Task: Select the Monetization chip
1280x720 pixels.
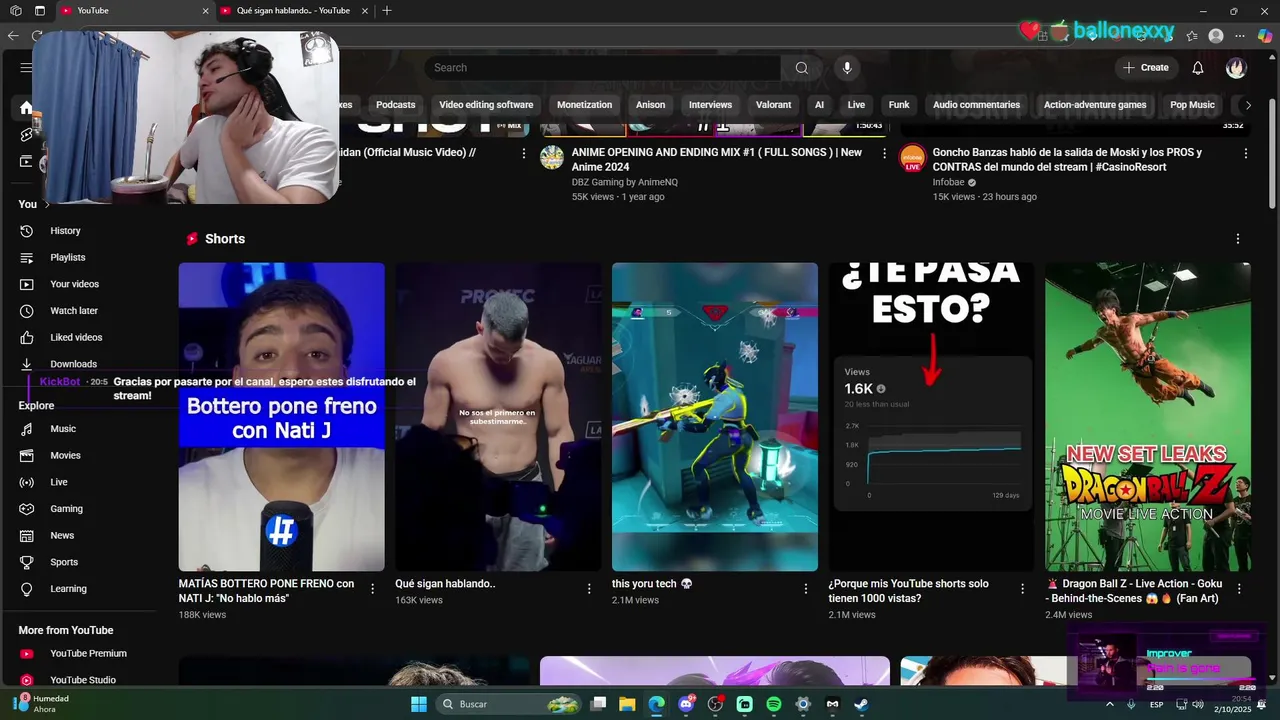Action: click(584, 105)
